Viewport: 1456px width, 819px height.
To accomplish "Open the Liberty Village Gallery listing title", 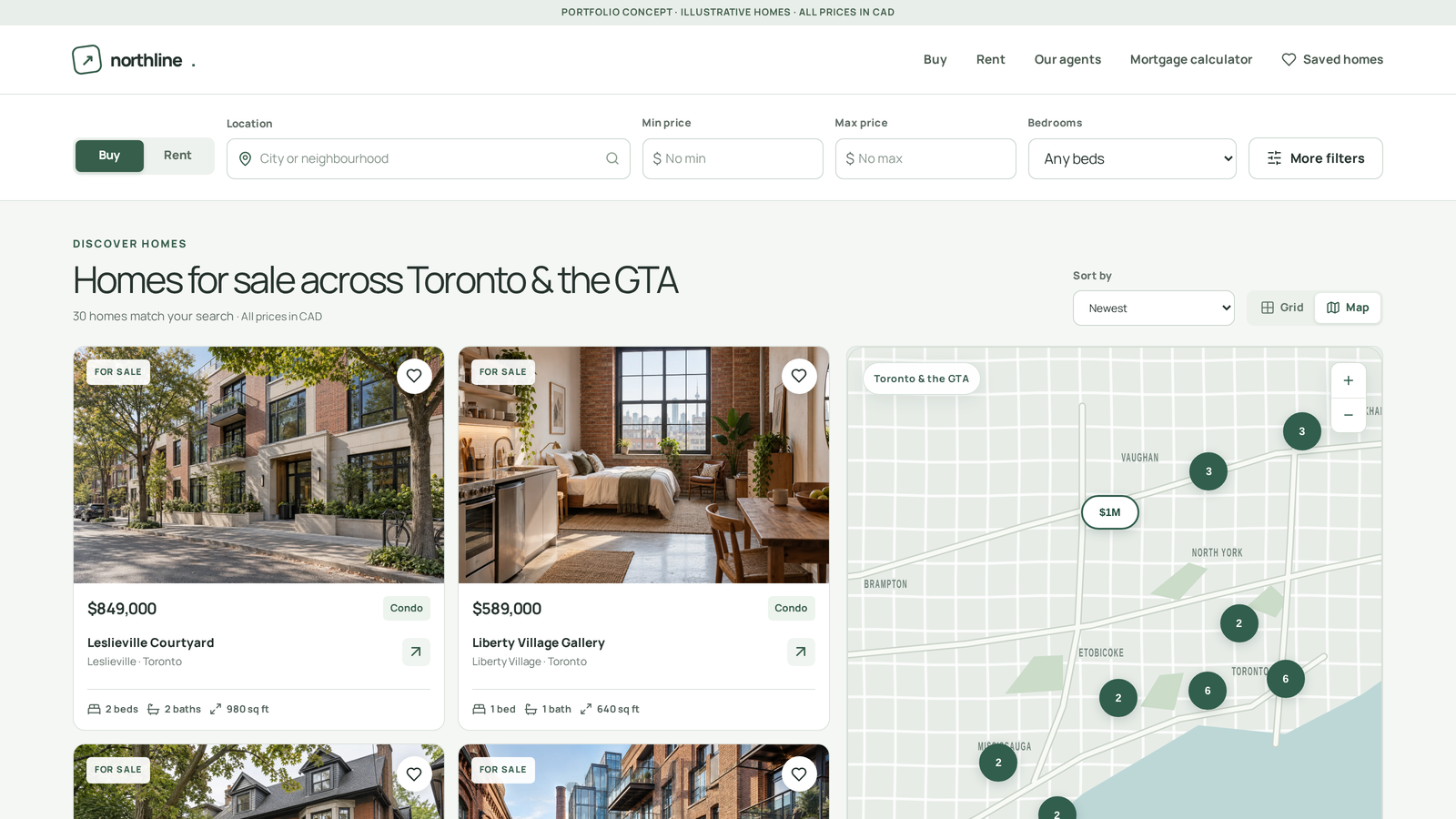I will tap(539, 642).
